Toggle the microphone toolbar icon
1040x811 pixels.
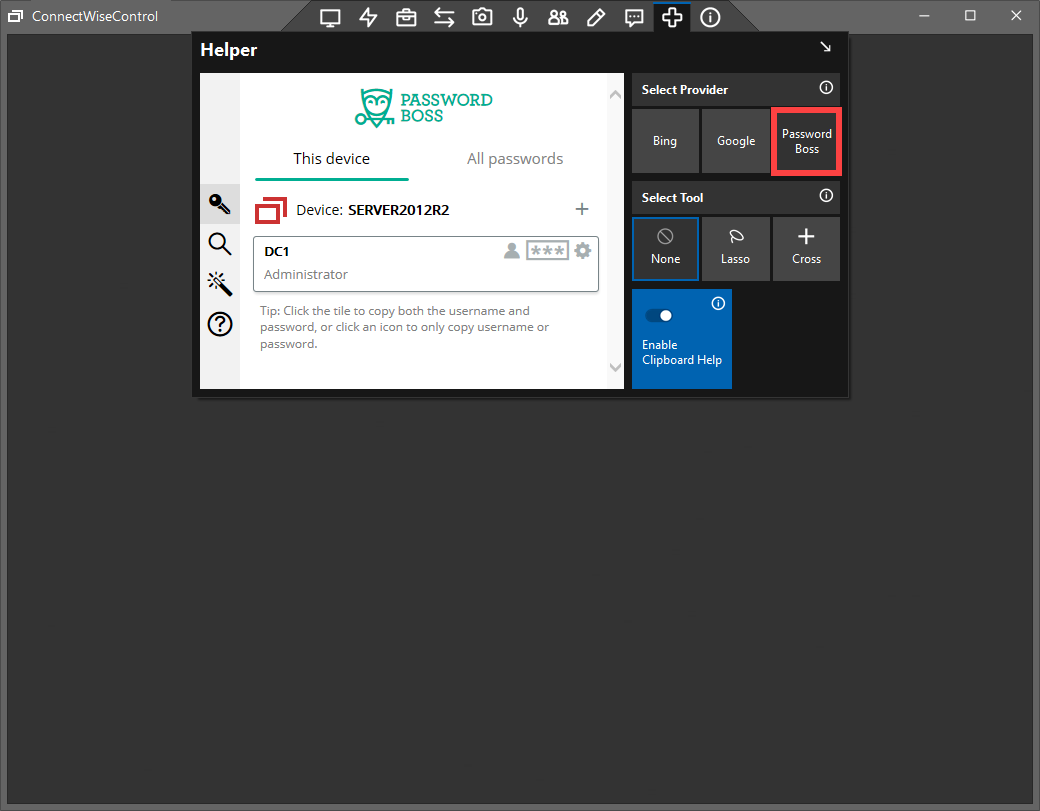tap(520, 17)
